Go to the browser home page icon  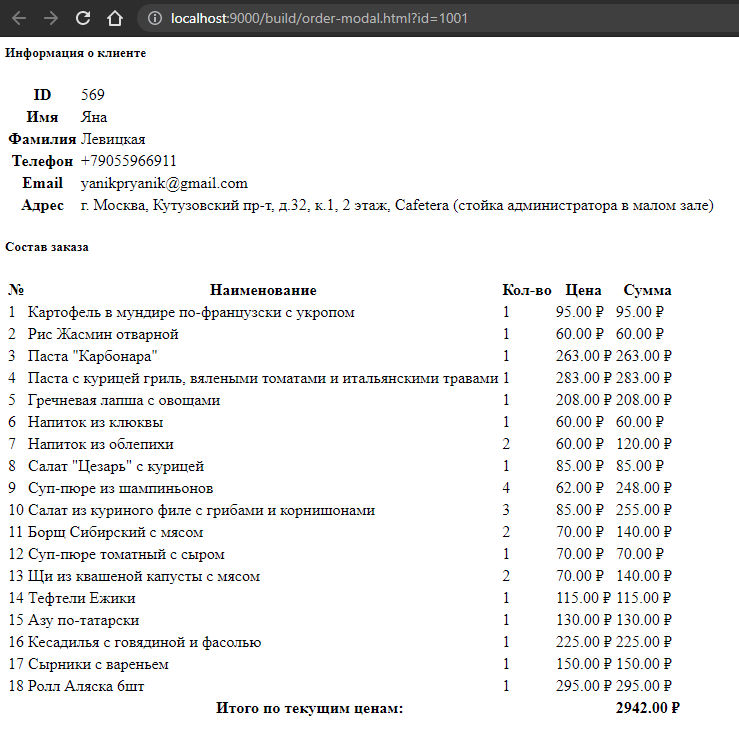pyautogui.click(x=115, y=18)
